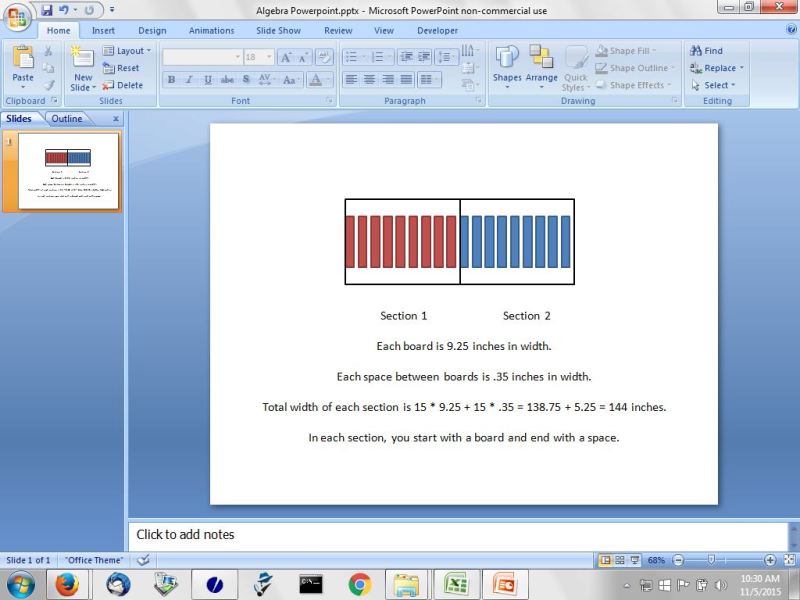The height and width of the screenshot is (600, 800).
Task: Zoom in with the plus button
Action: click(770, 560)
